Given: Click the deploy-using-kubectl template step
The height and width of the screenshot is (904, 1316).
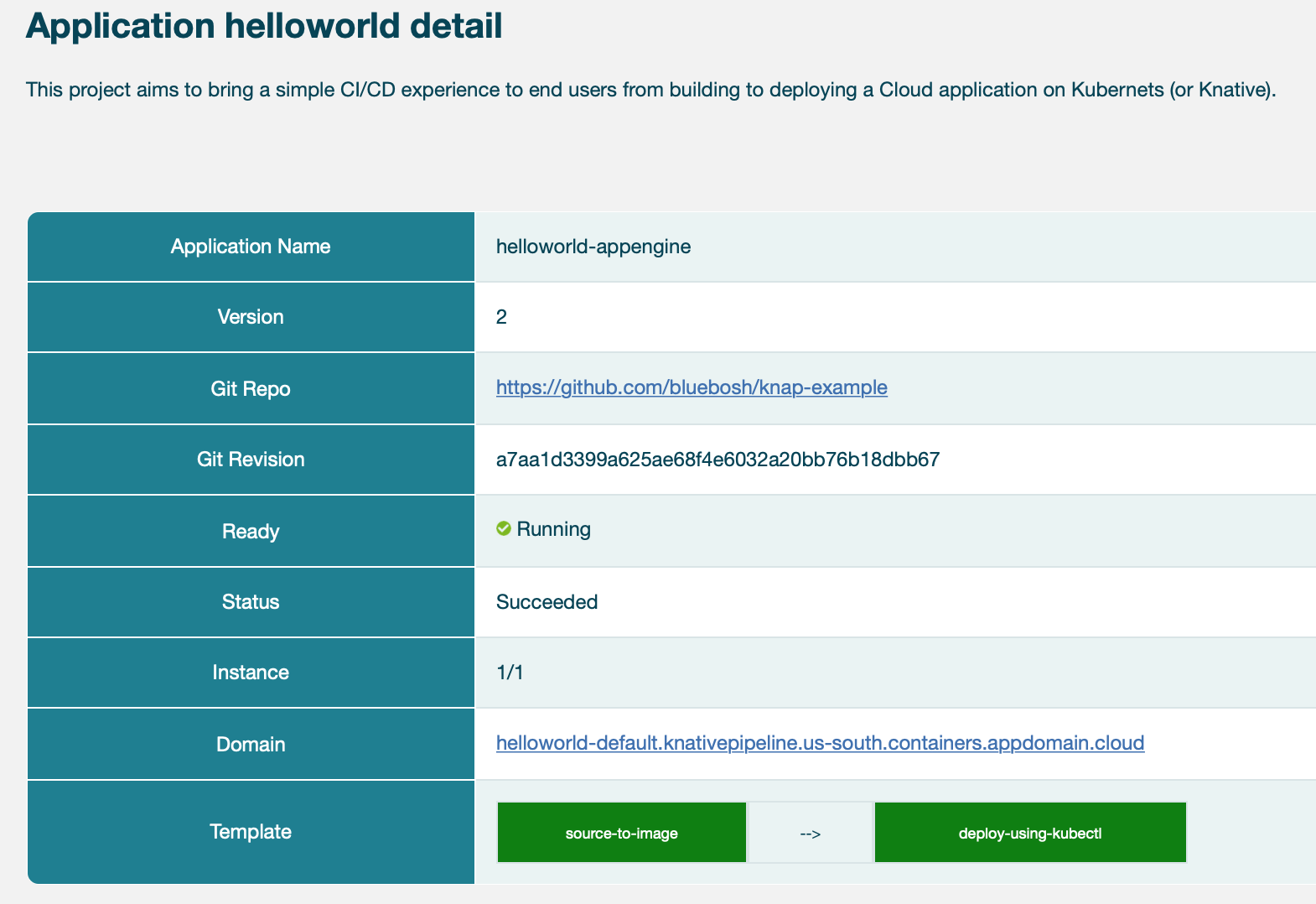Looking at the screenshot, I should [1030, 833].
